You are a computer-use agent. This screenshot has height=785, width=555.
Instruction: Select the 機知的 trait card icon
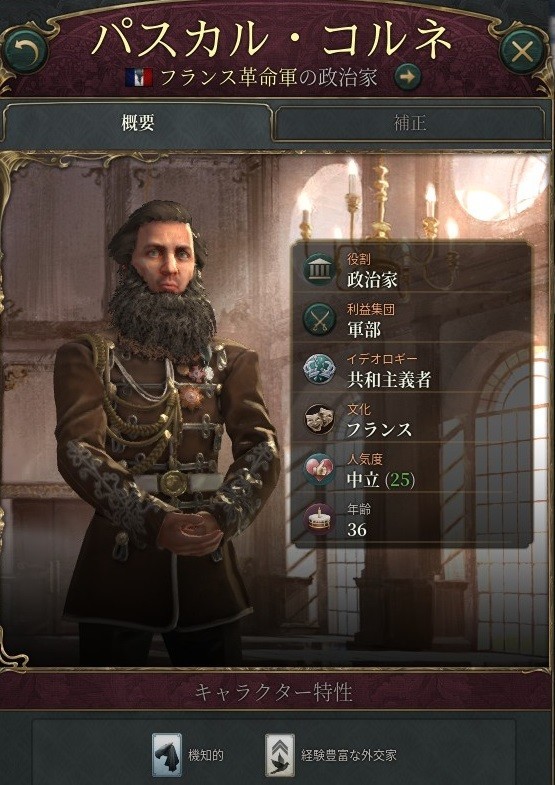167,755
